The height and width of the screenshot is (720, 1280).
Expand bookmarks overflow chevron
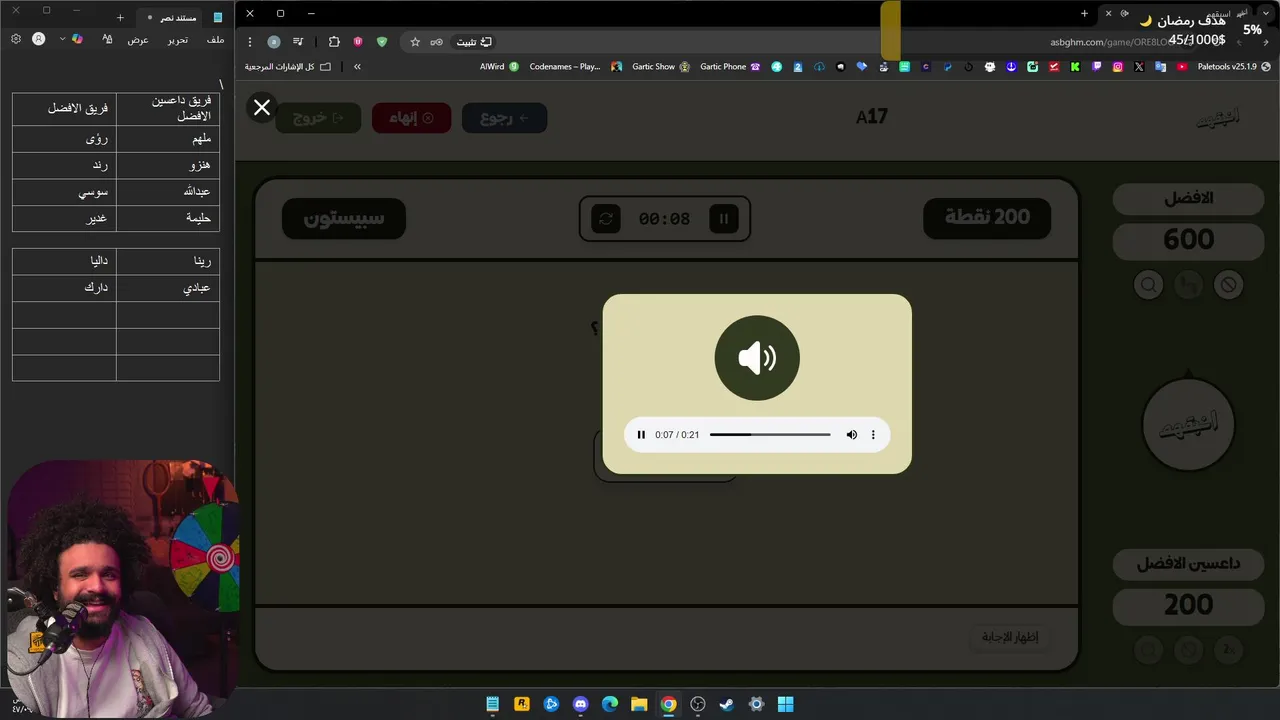click(x=357, y=67)
